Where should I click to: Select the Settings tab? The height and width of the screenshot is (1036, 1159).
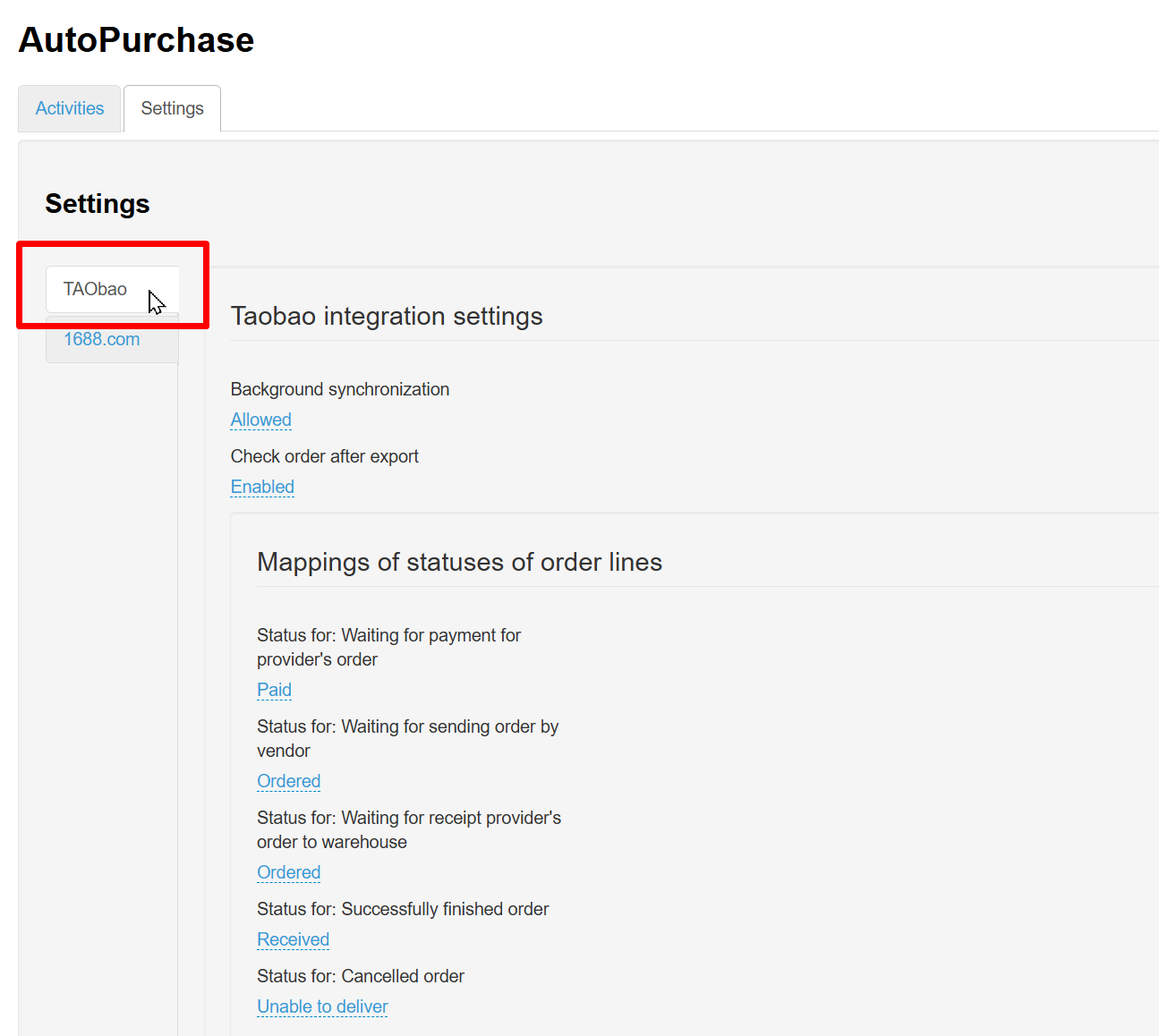click(x=172, y=108)
